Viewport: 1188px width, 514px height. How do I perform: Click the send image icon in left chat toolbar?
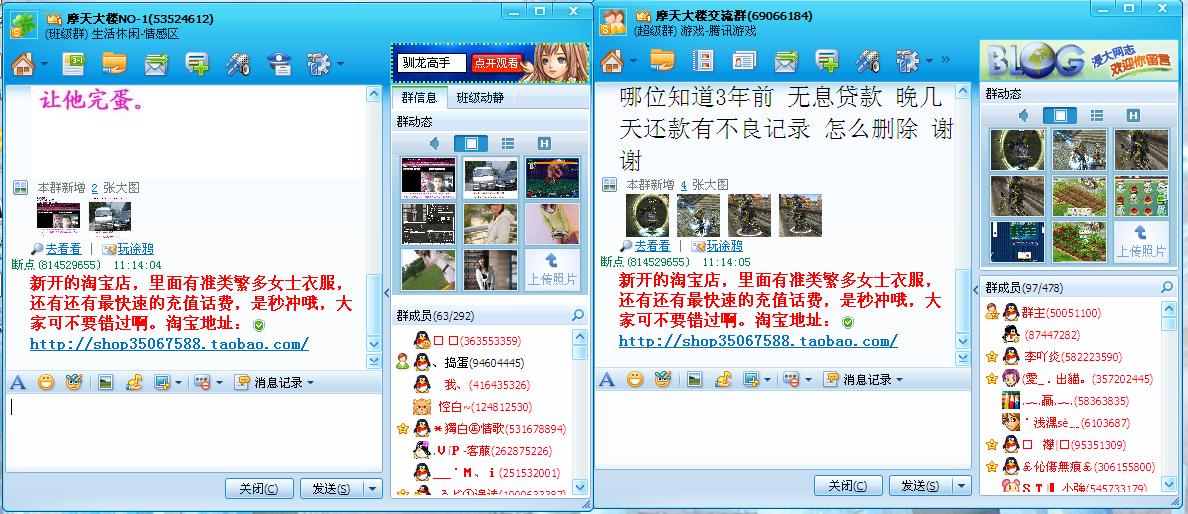tap(105, 382)
